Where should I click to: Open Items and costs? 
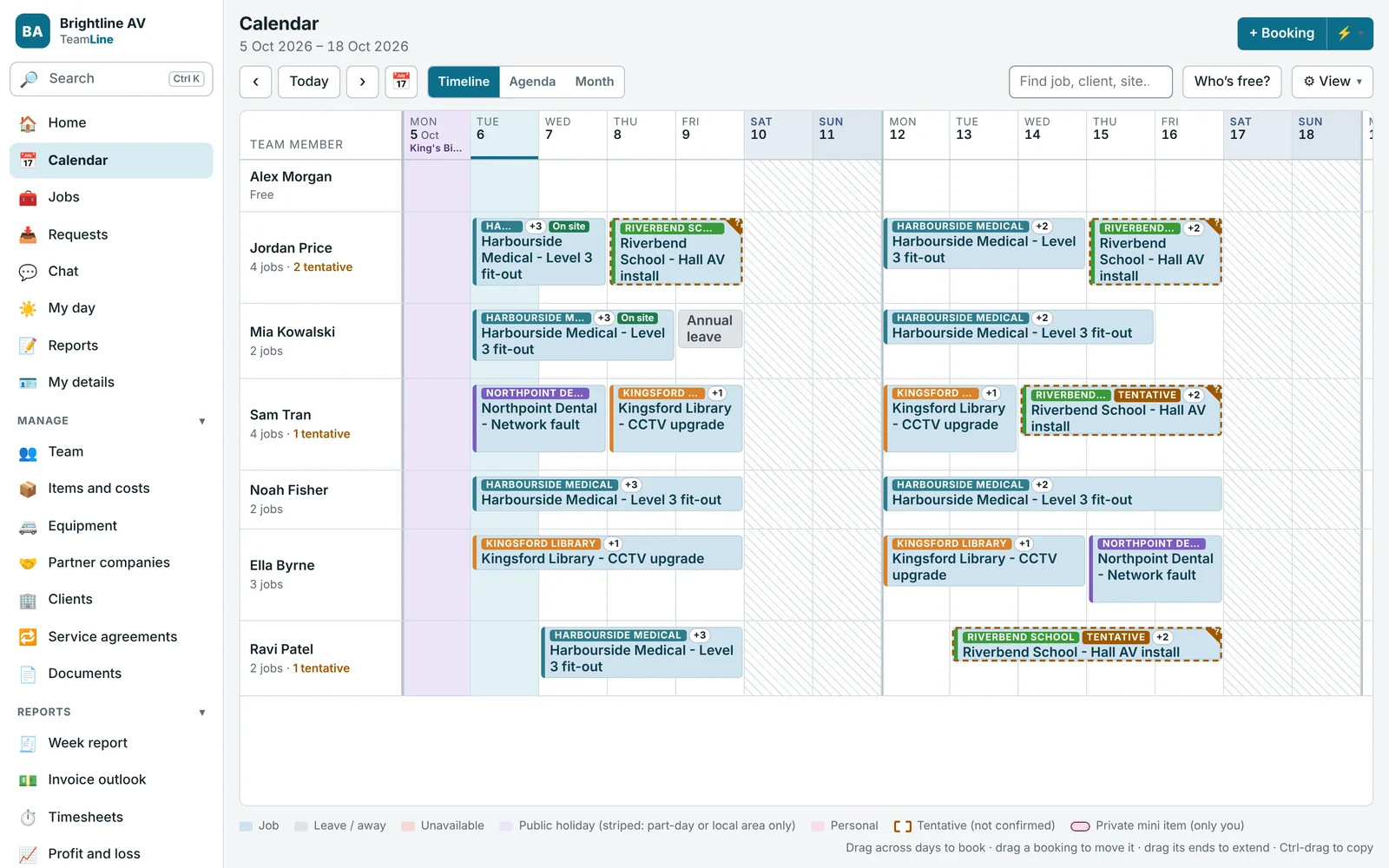click(x=111, y=489)
